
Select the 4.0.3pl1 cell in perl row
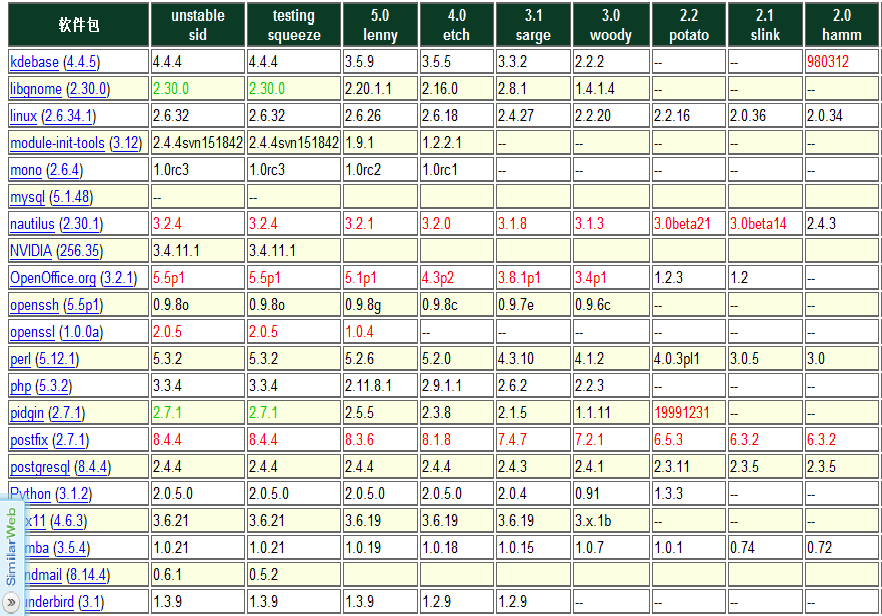(x=688, y=358)
